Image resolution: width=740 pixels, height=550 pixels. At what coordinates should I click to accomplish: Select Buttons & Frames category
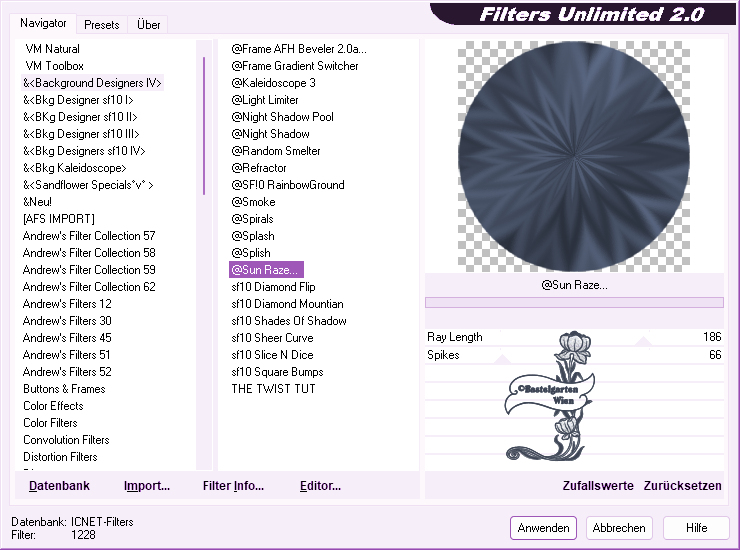(64, 389)
